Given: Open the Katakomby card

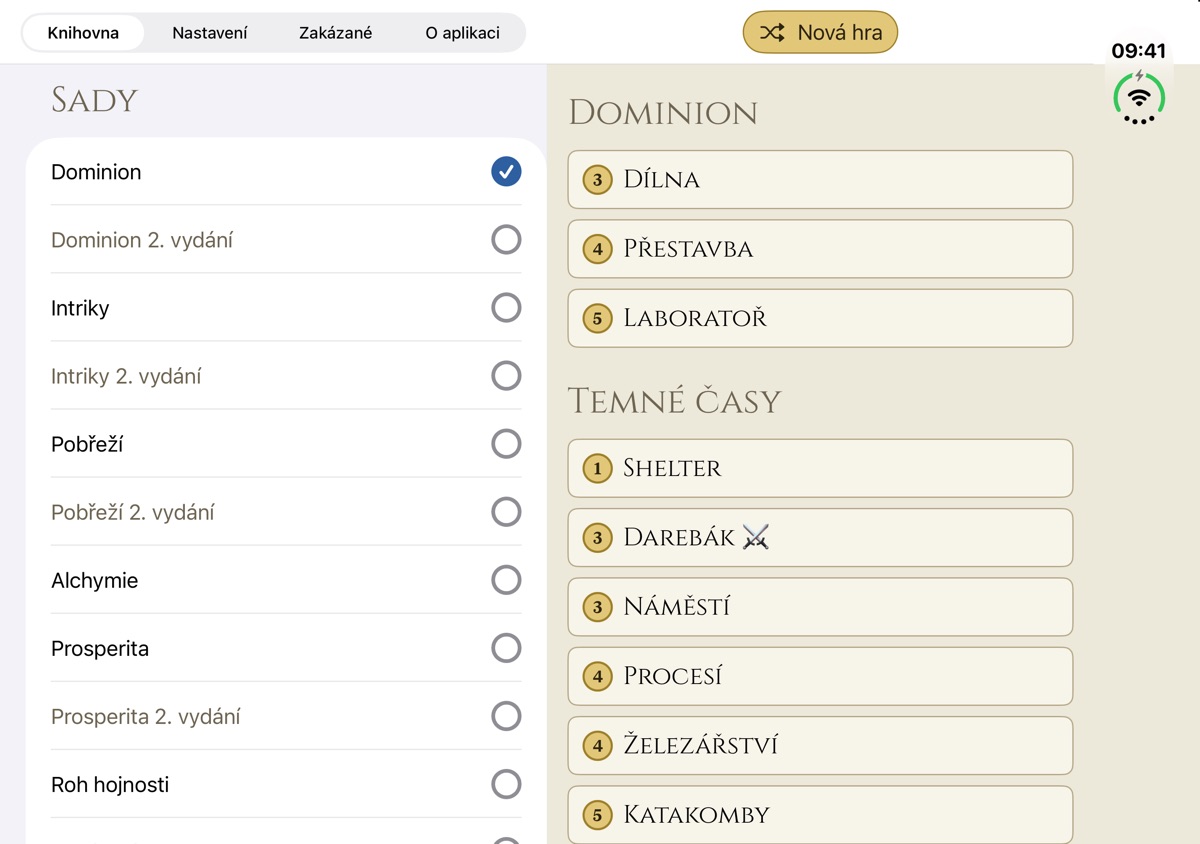Looking at the screenshot, I should [x=820, y=815].
